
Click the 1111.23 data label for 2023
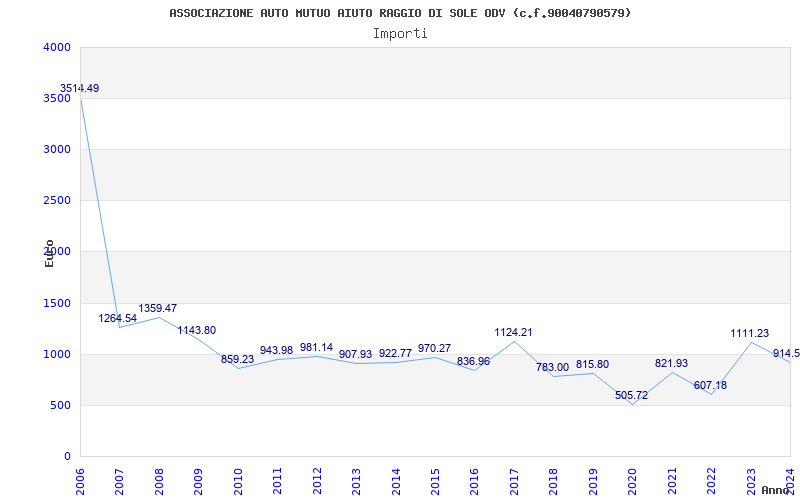click(x=750, y=334)
